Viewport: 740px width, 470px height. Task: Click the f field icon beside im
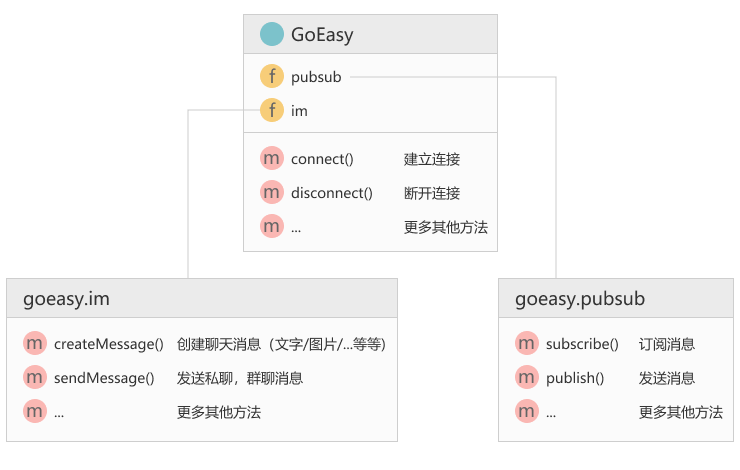pyautogui.click(x=272, y=110)
